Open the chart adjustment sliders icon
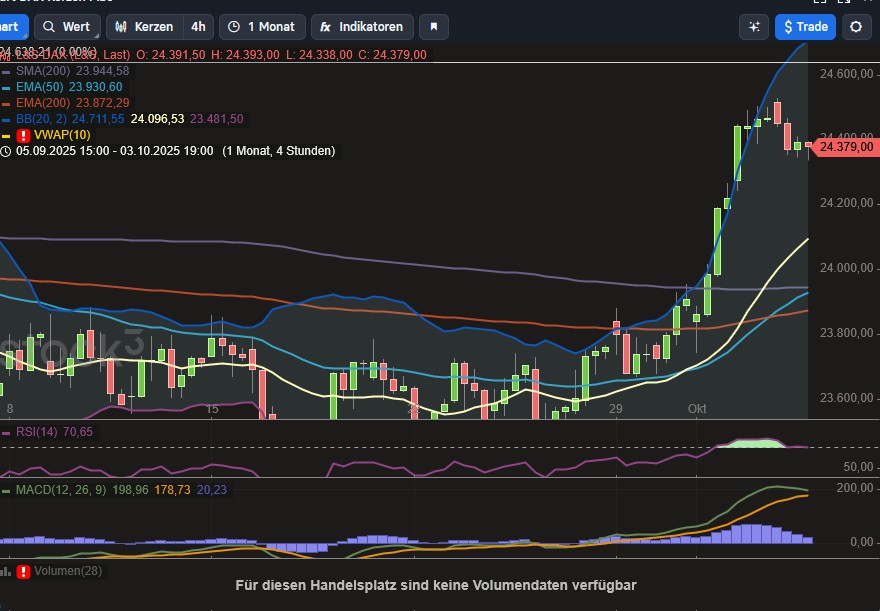Image resolution: width=880 pixels, height=611 pixels. click(x=754, y=26)
